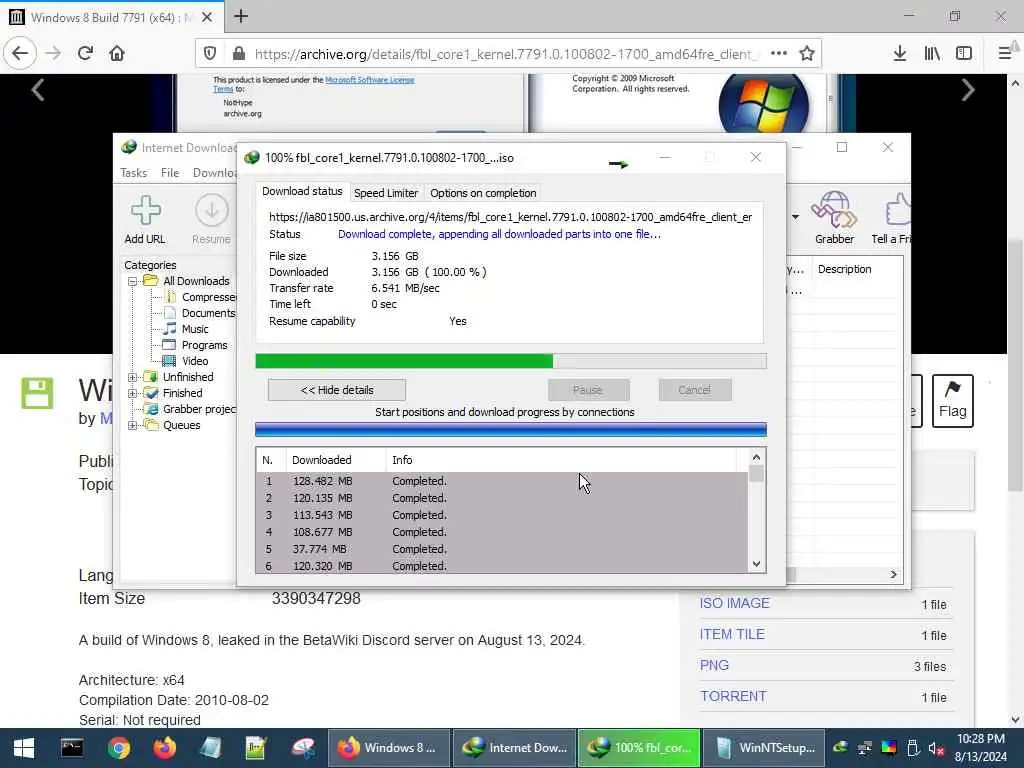Launch Chrome from the taskbar
The image size is (1024, 768).
119,748
